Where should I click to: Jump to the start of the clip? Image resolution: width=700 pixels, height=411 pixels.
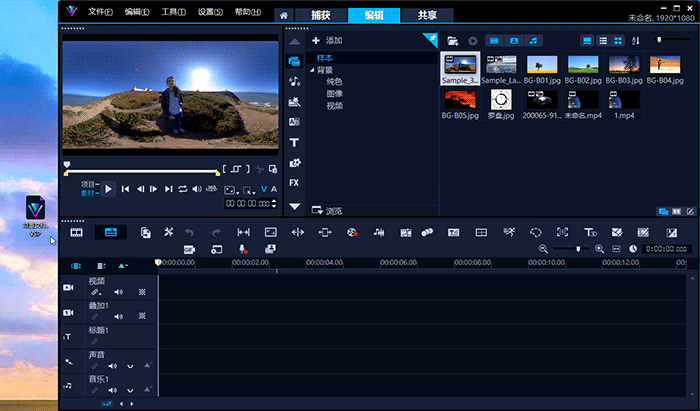coord(125,189)
